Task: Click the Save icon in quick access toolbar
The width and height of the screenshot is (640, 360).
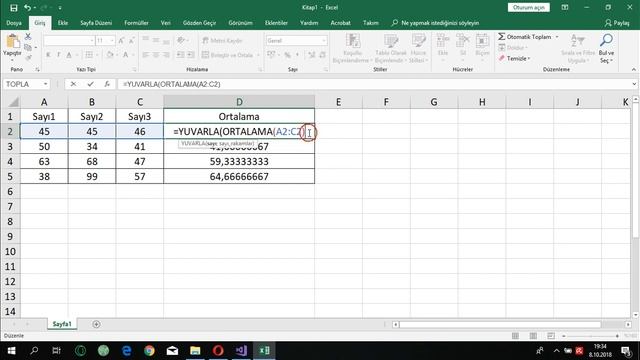Action: click(x=13, y=7)
